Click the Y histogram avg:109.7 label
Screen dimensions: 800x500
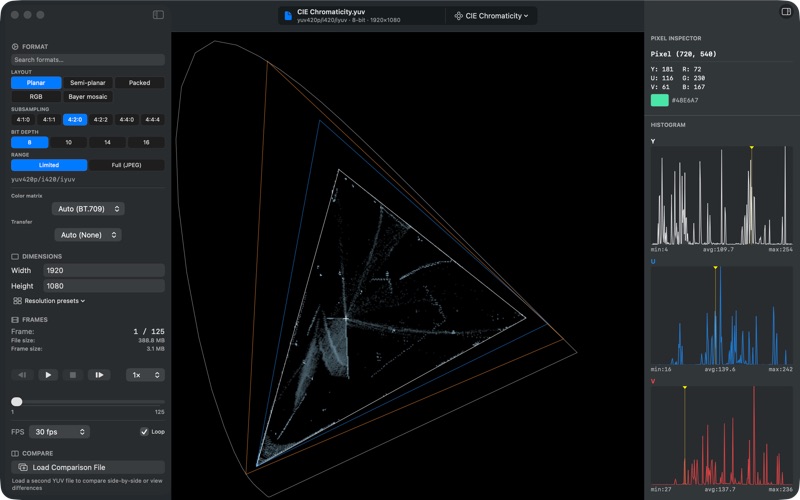click(x=718, y=249)
